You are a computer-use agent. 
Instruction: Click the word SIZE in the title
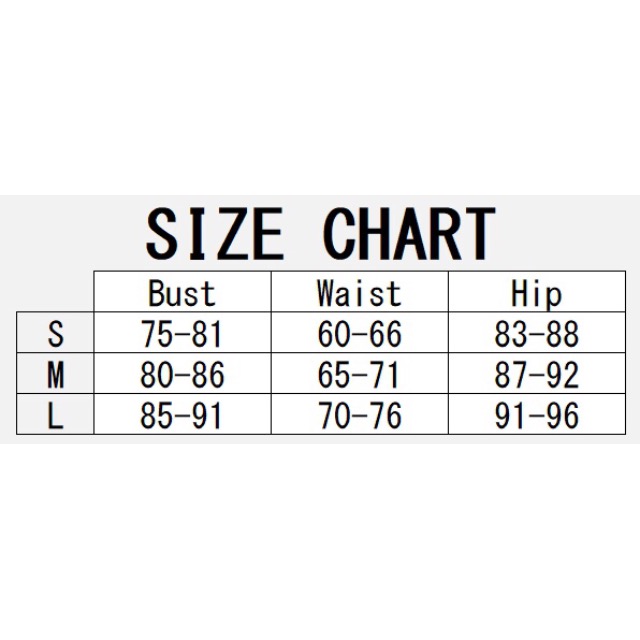click(x=215, y=233)
